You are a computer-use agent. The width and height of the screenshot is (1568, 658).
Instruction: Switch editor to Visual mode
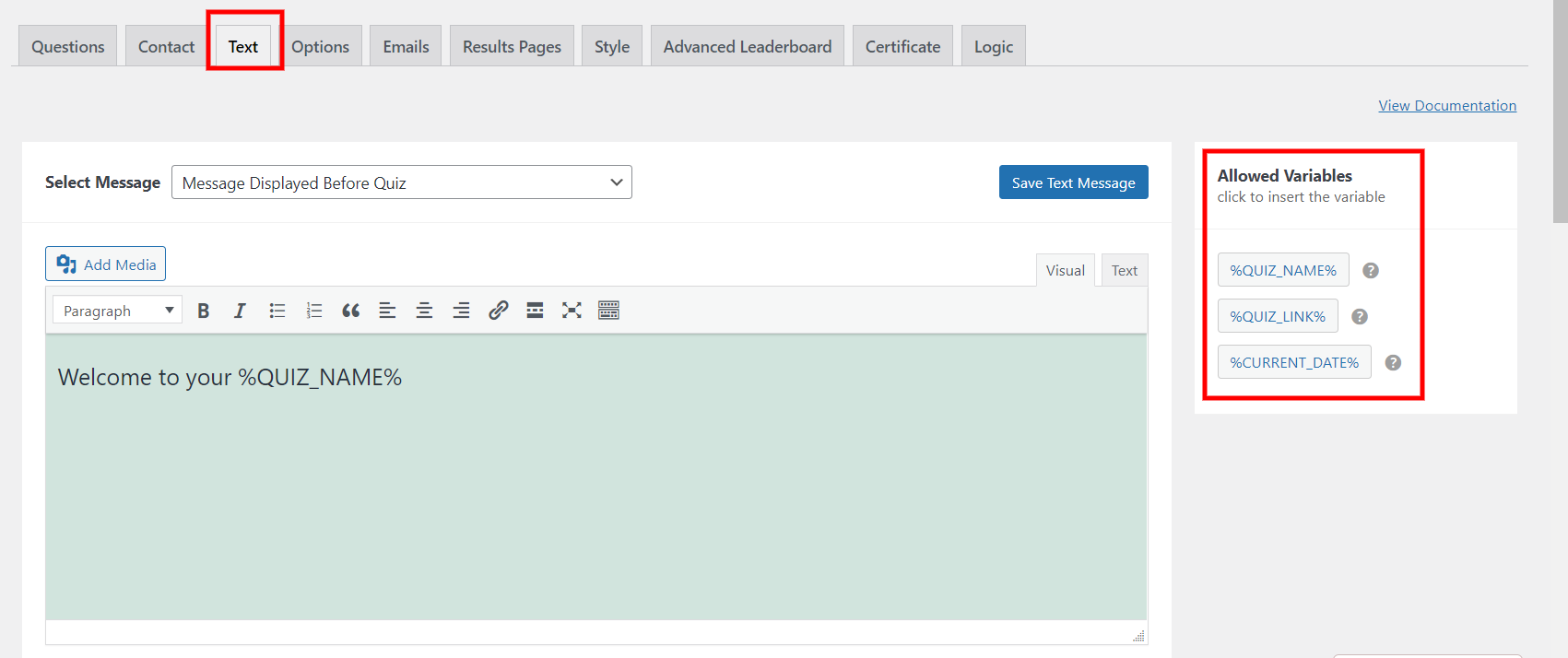click(x=1066, y=270)
